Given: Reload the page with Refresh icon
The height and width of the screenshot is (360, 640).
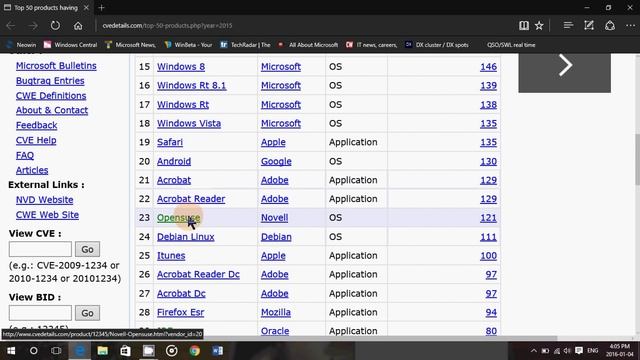Looking at the screenshot, I should 55,25.
